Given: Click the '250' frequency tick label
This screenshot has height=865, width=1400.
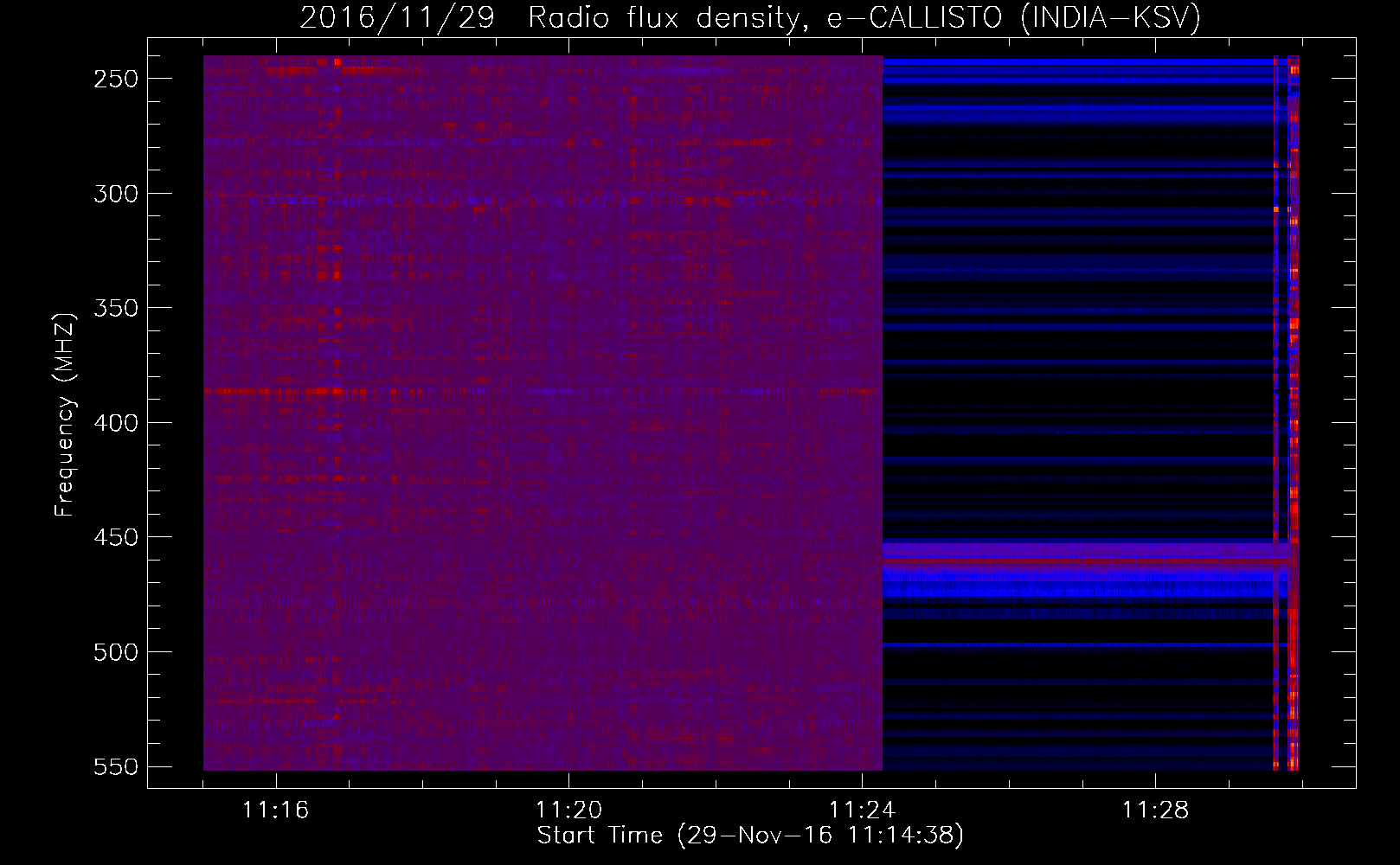Looking at the screenshot, I should point(116,79).
